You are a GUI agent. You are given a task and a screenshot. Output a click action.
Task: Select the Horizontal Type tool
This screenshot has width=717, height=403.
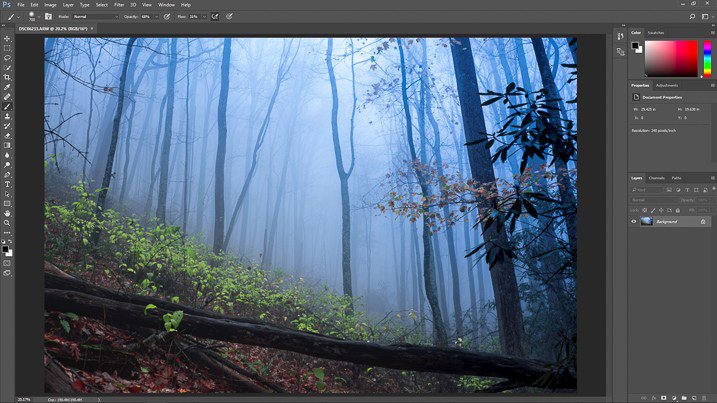(7, 184)
